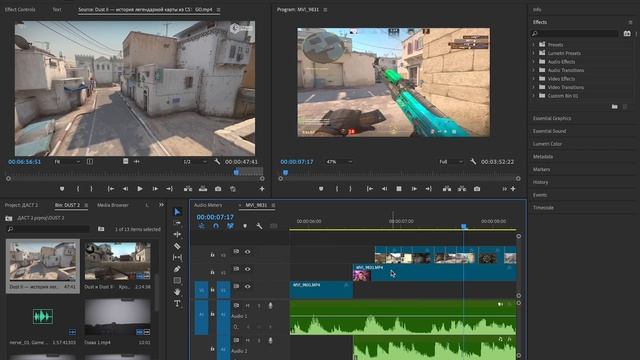Switch to Effect Controls tab

[20, 9]
